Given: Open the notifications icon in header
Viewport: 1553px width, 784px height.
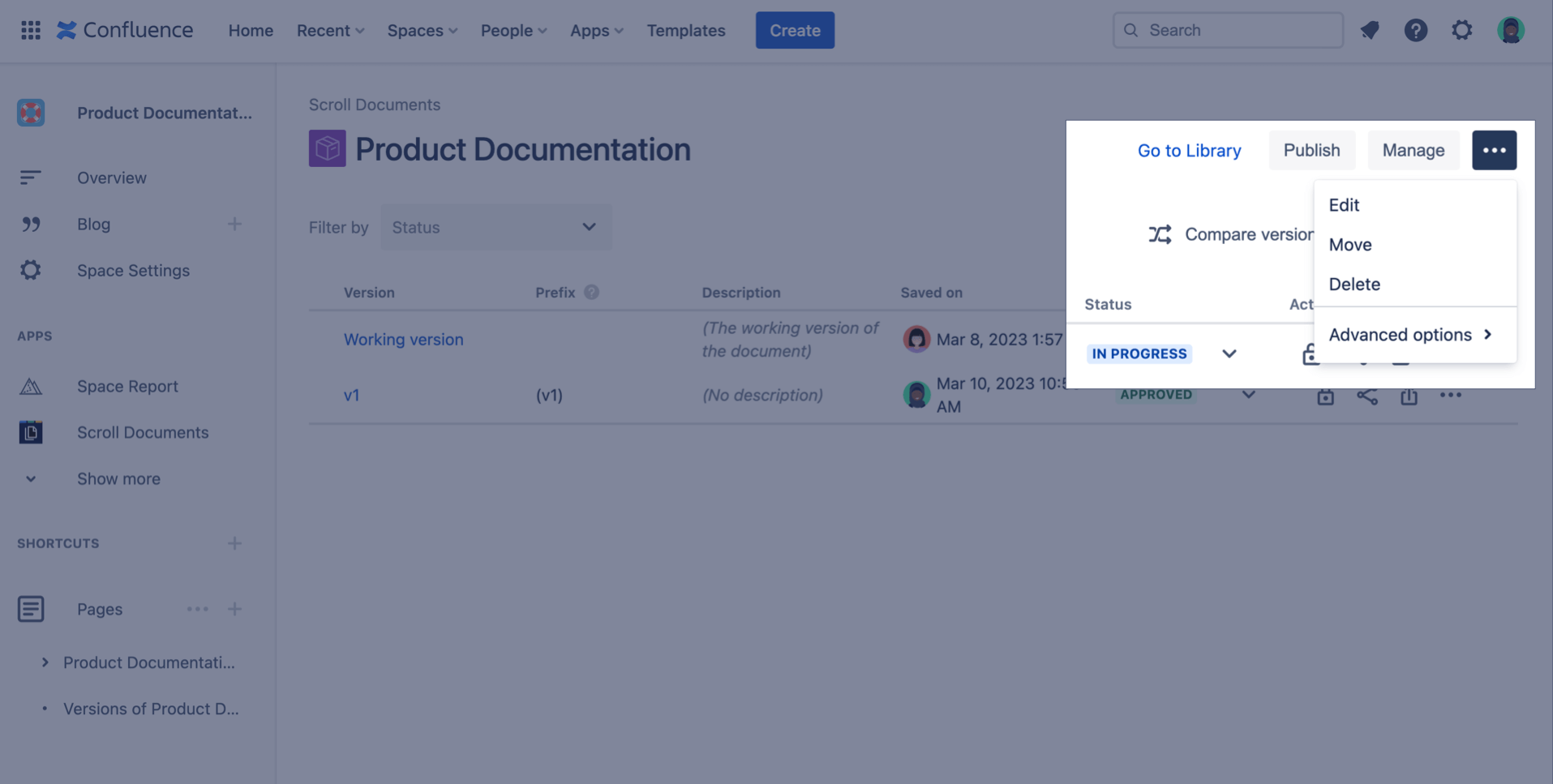Looking at the screenshot, I should [x=1370, y=30].
